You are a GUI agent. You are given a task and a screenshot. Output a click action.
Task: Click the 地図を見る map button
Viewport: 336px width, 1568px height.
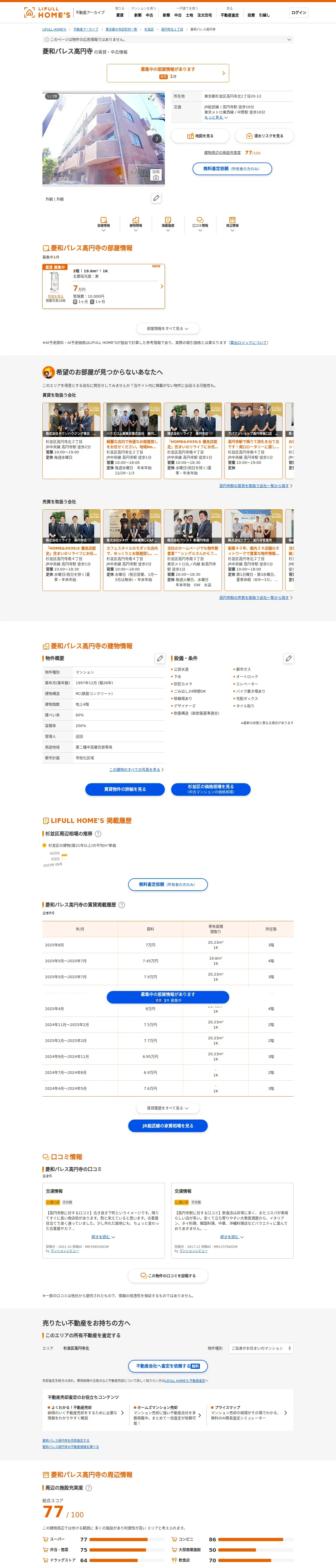(200, 136)
